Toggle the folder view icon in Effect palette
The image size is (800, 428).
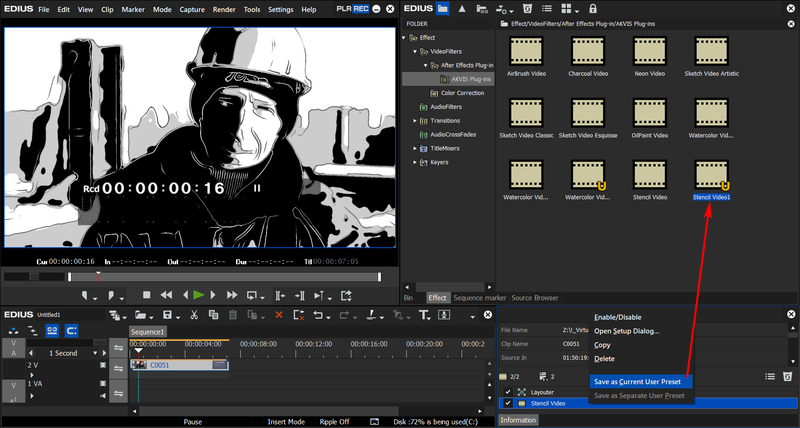click(x=442, y=9)
